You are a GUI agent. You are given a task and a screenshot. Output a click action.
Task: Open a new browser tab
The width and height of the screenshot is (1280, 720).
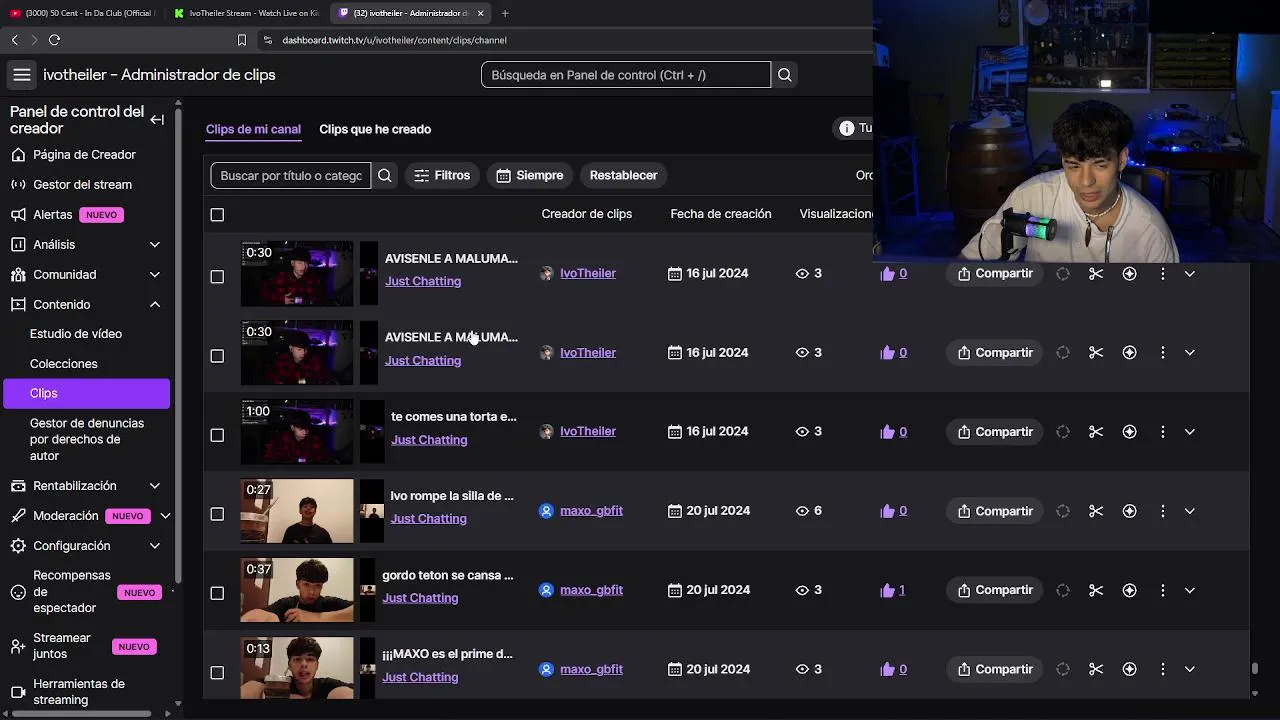(x=505, y=13)
